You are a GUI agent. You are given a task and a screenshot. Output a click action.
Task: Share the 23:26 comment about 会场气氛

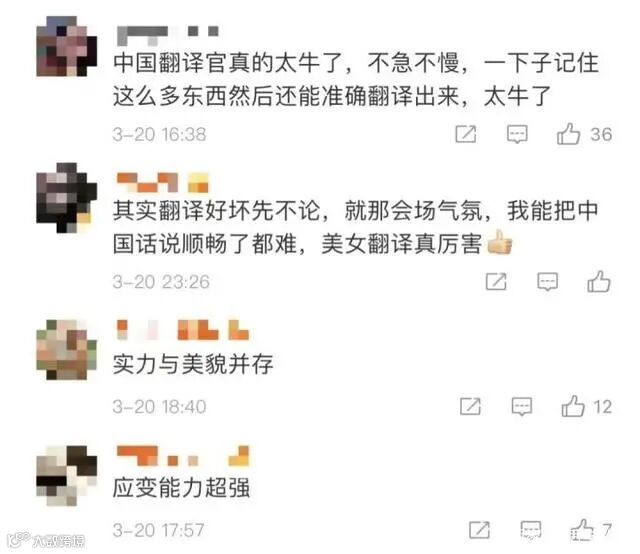pyautogui.click(x=496, y=281)
